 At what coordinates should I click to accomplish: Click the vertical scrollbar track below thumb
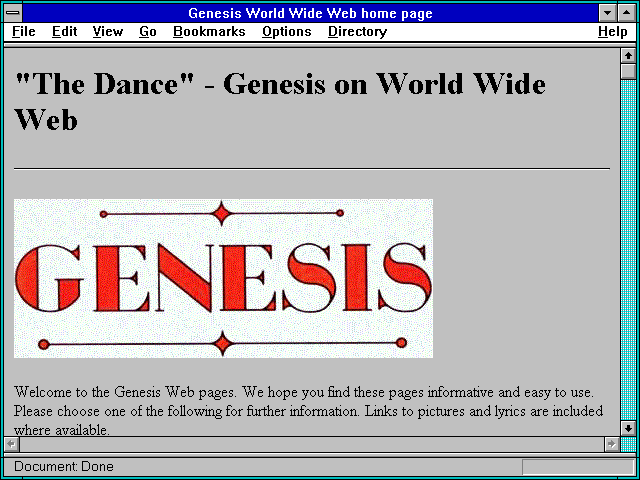628,249
